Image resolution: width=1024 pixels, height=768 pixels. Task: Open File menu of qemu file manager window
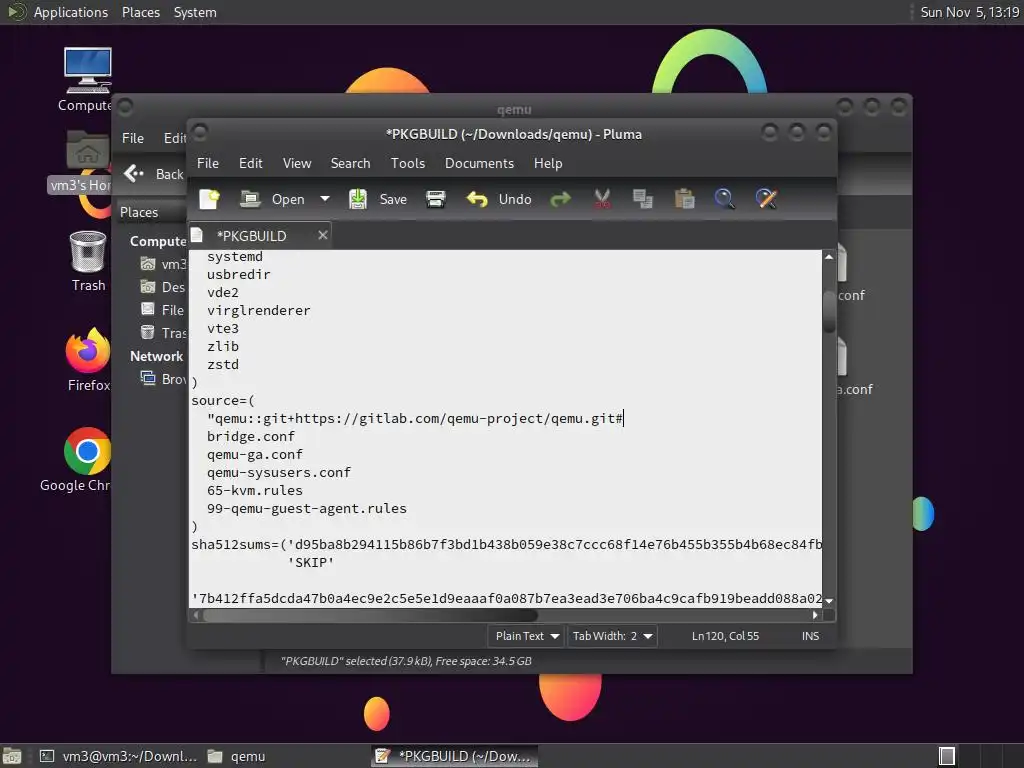click(x=133, y=138)
